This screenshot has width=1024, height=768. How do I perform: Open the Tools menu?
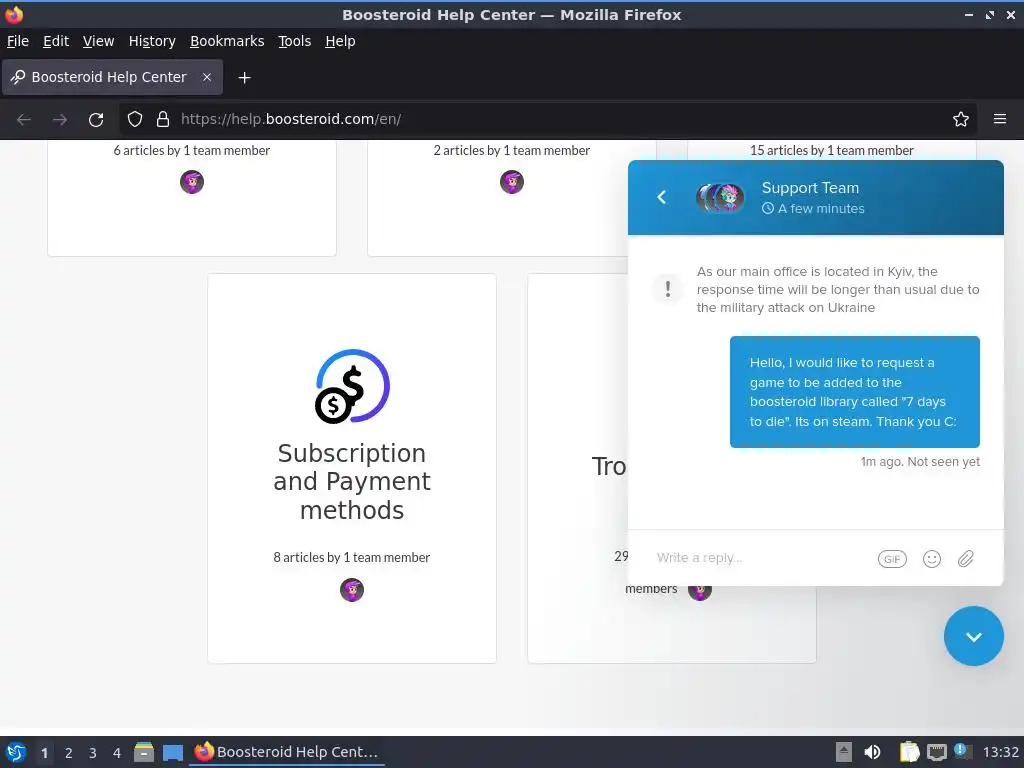(295, 41)
